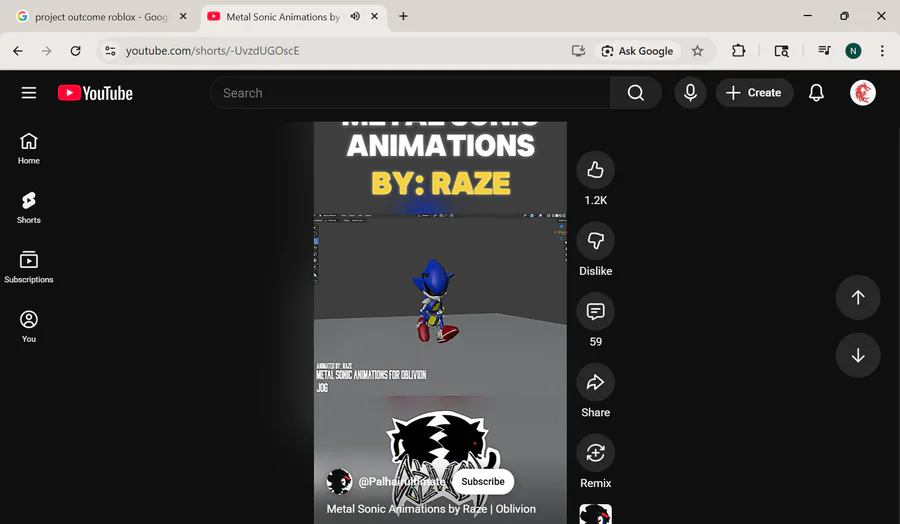Viewport: 900px width, 524px height.
Task: Click the Ask Google button
Action: (x=637, y=51)
